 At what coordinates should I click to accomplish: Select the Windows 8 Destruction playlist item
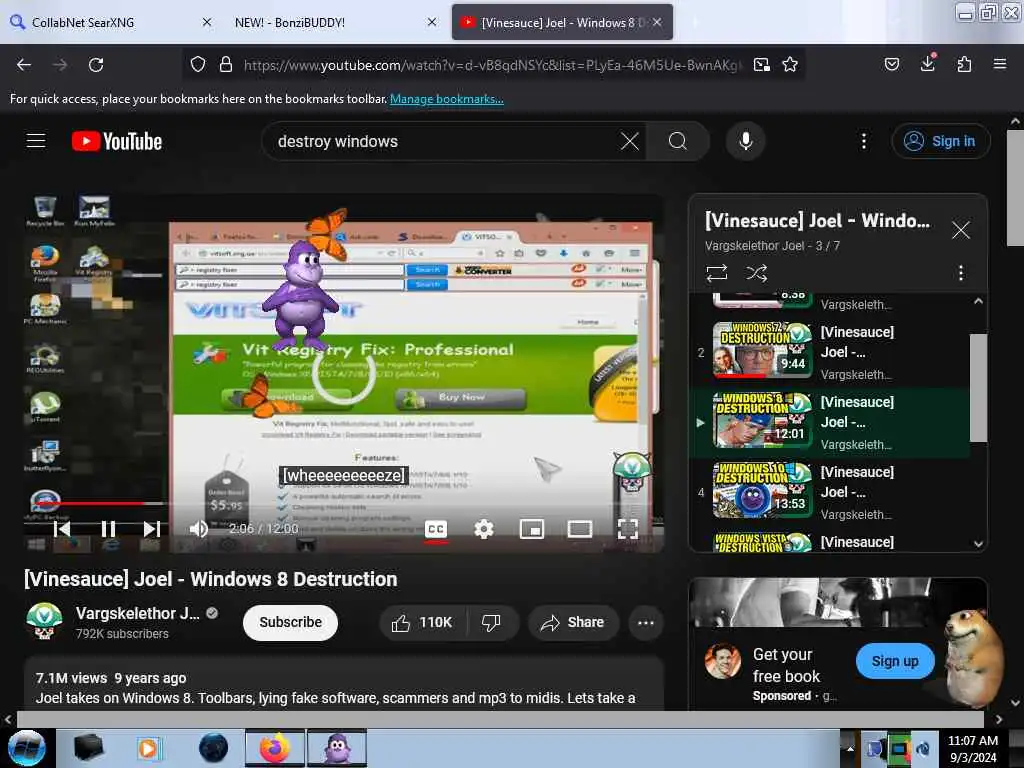point(829,423)
